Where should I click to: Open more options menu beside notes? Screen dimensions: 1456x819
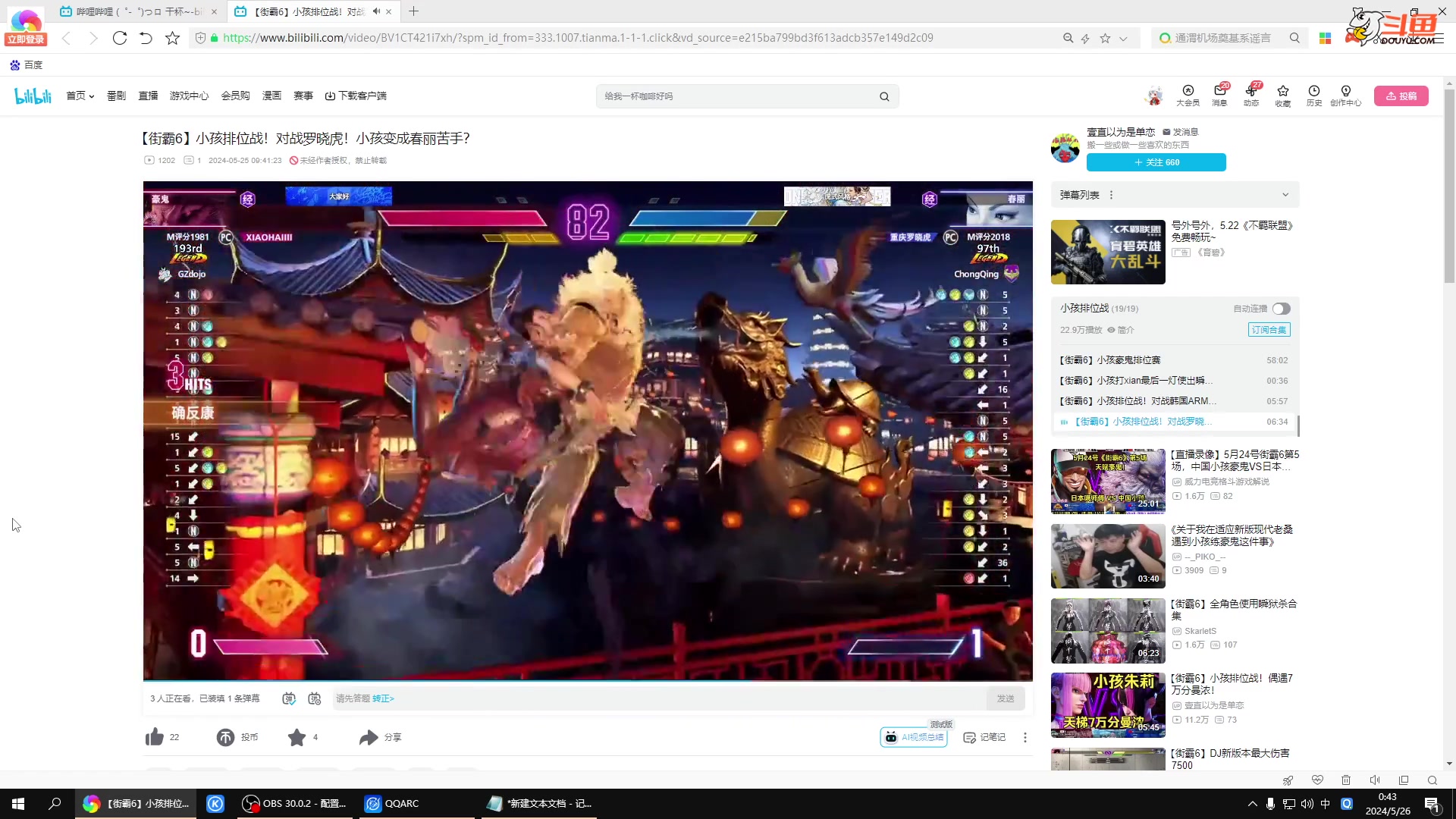click(1025, 737)
